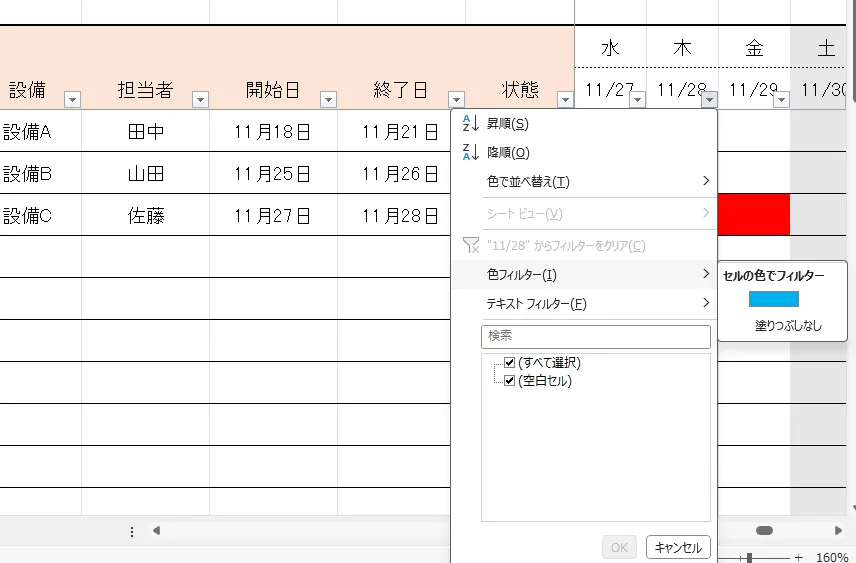Viewport: 856px width, 563px height.
Task: Click the 検索 search field
Action: click(596, 336)
